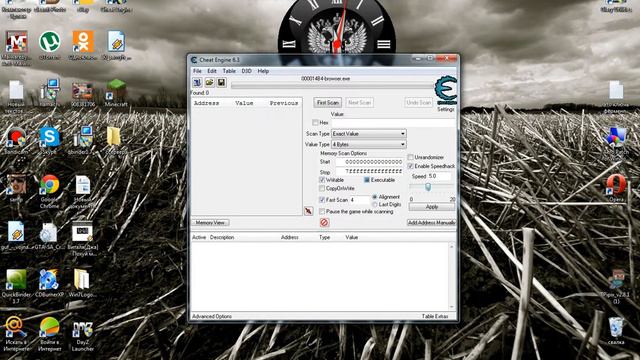Image resolution: width=640 pixels, height=360 pixels.
Task: Toggle the Executable checkbox
Action: click(x=367, y=180)
